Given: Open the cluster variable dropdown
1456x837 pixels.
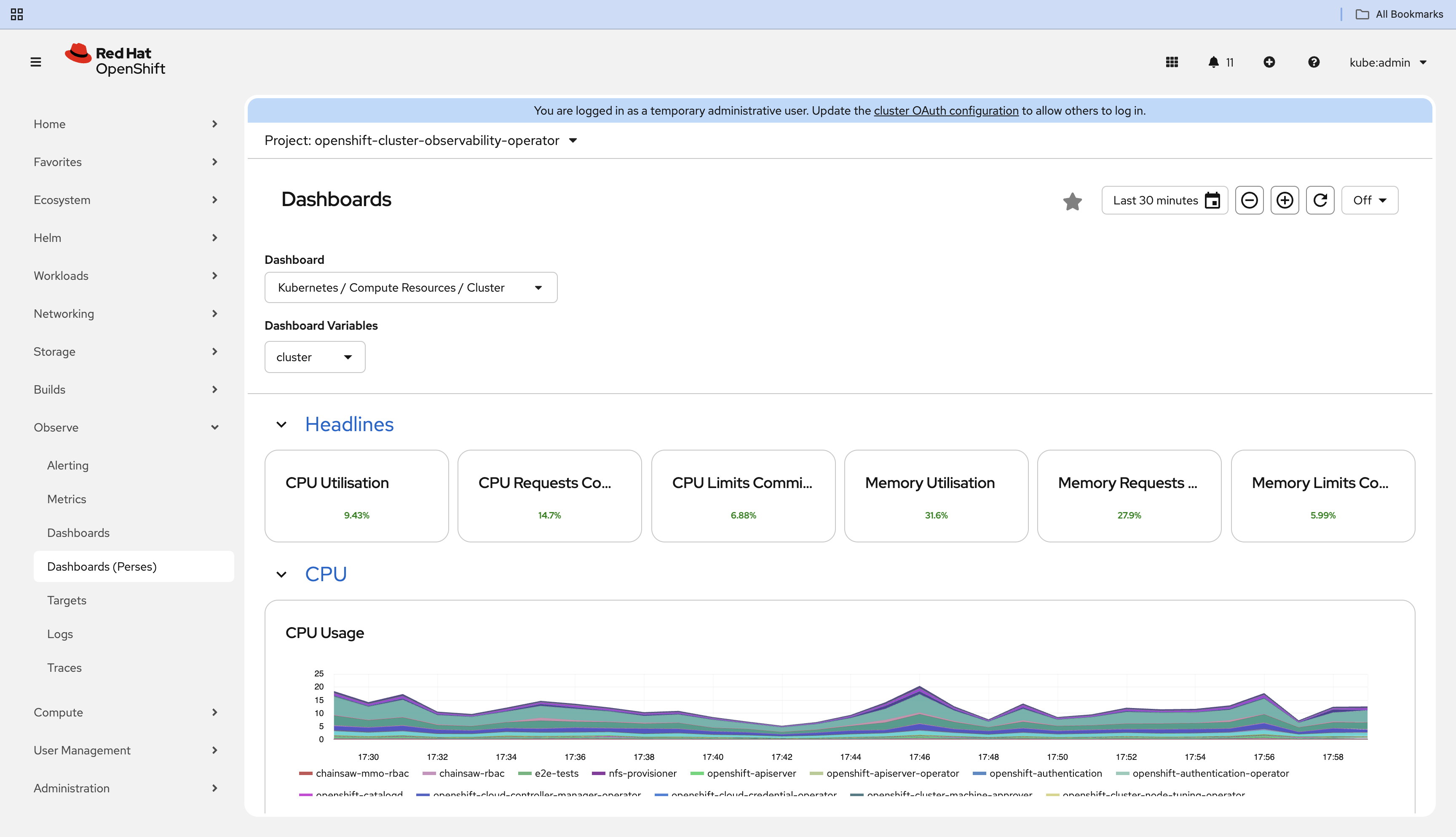Looking at the screenshot, I should point(314,357).
